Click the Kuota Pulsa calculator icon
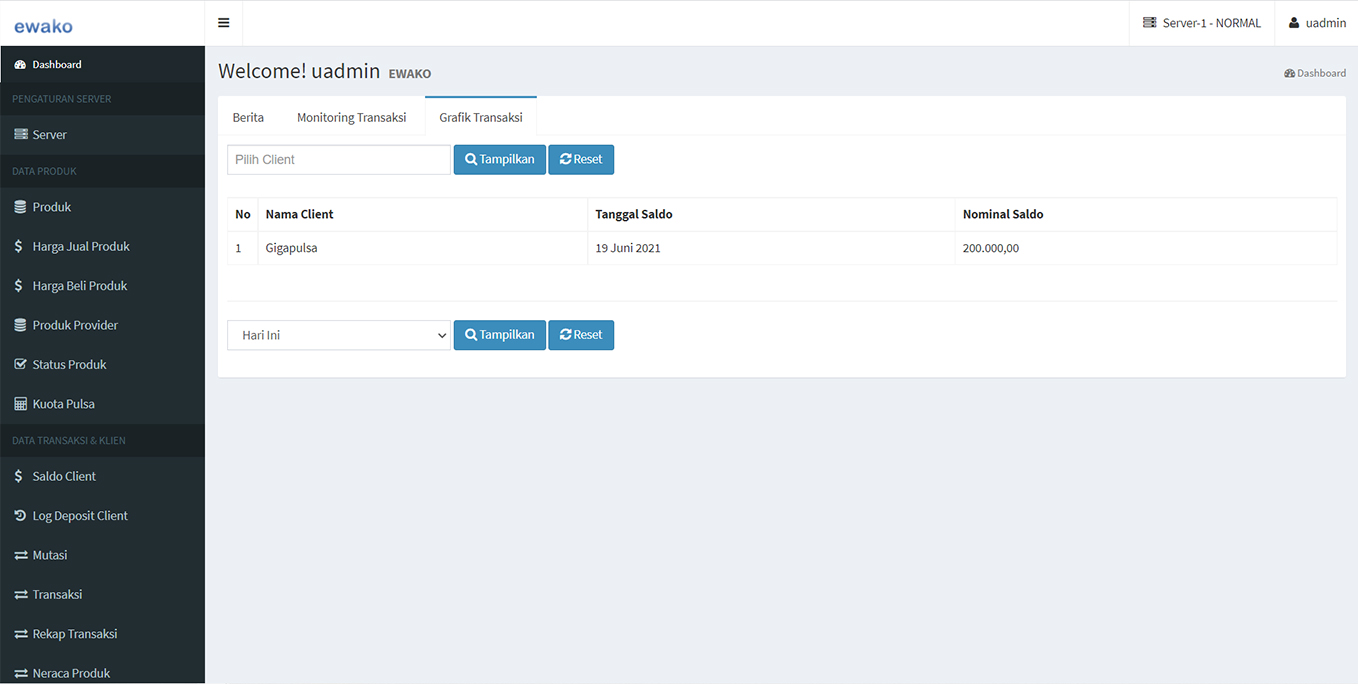The width and height of the screenshot is (1358, 684). (21, 404)
